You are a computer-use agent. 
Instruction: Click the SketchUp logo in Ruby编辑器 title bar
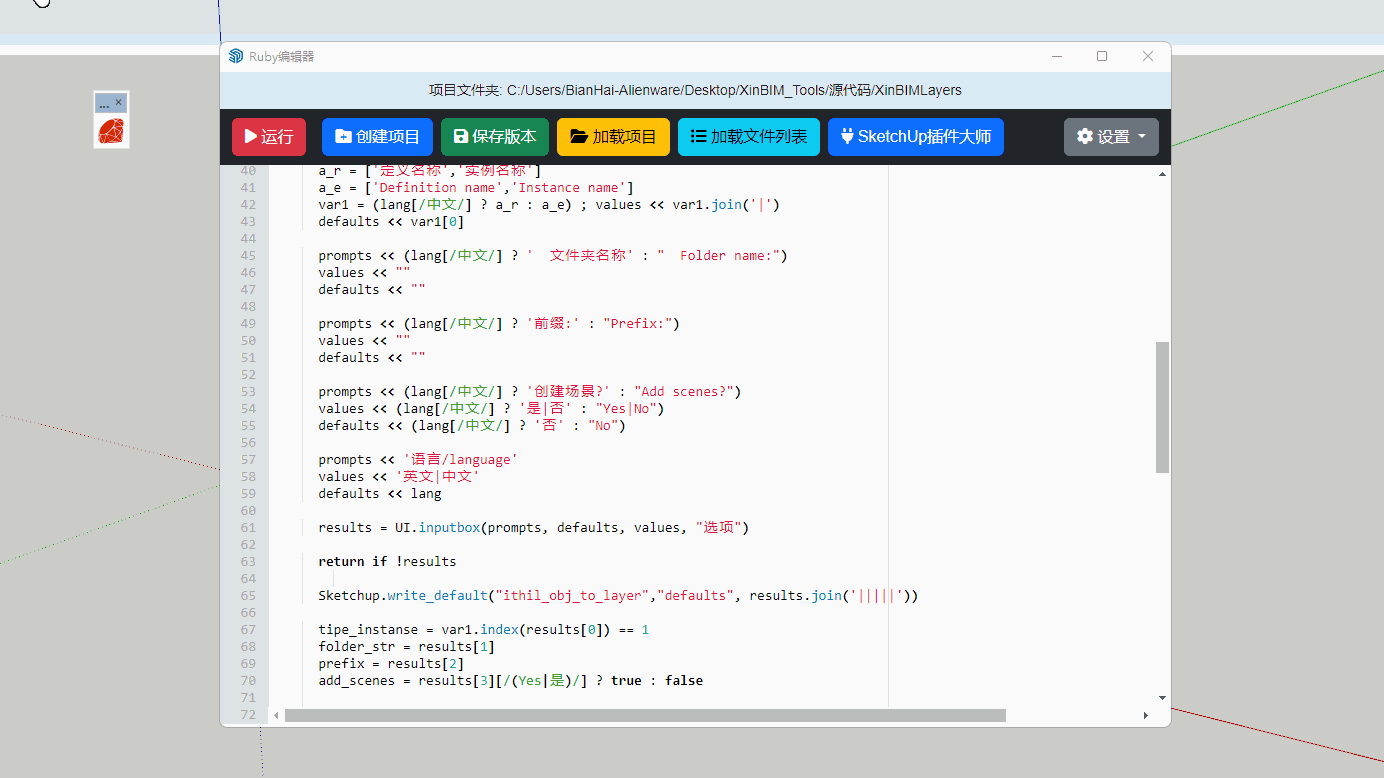[x=236, y=57]
